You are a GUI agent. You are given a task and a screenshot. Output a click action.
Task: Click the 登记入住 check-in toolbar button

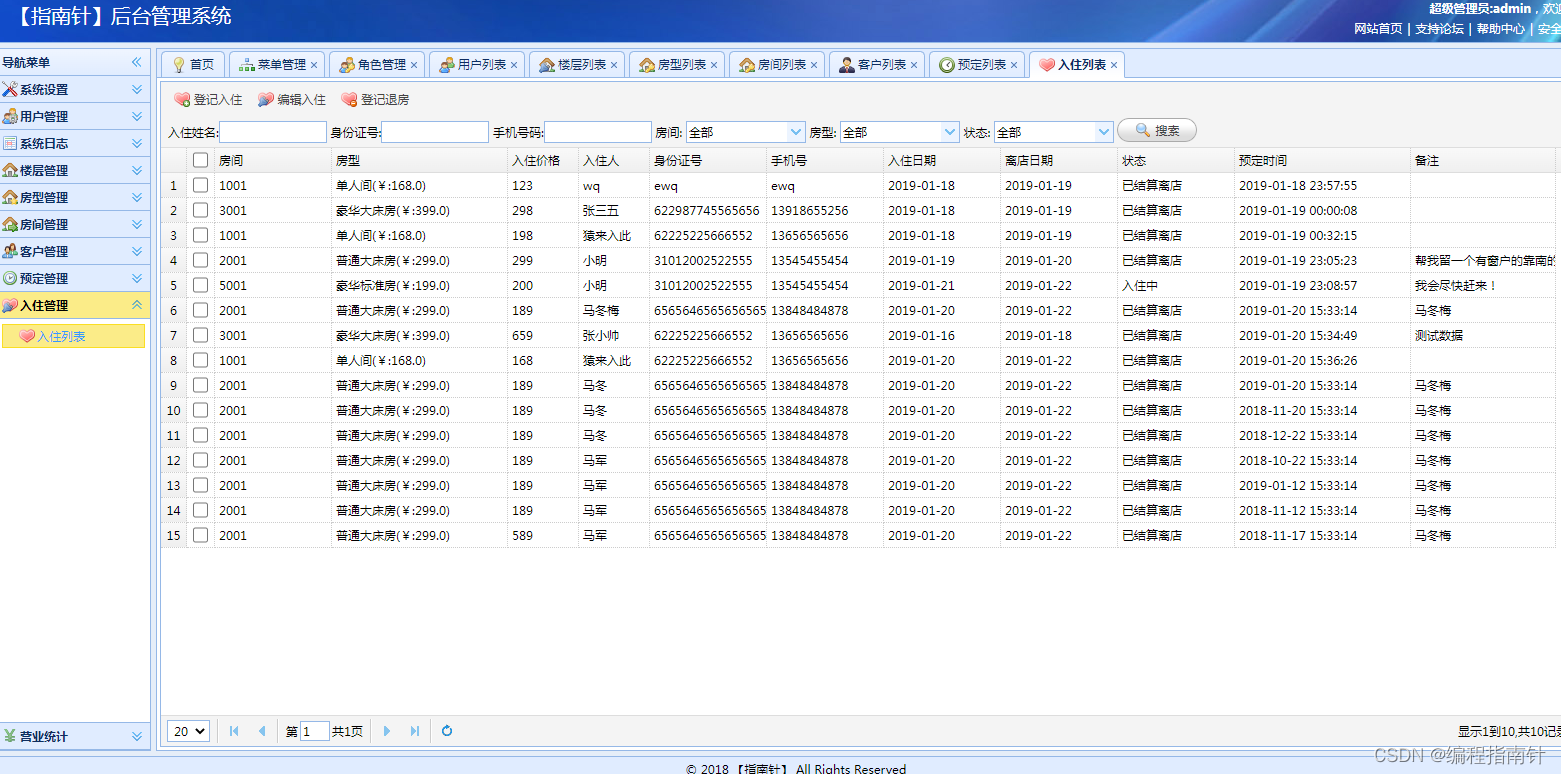tap(208, 100)
